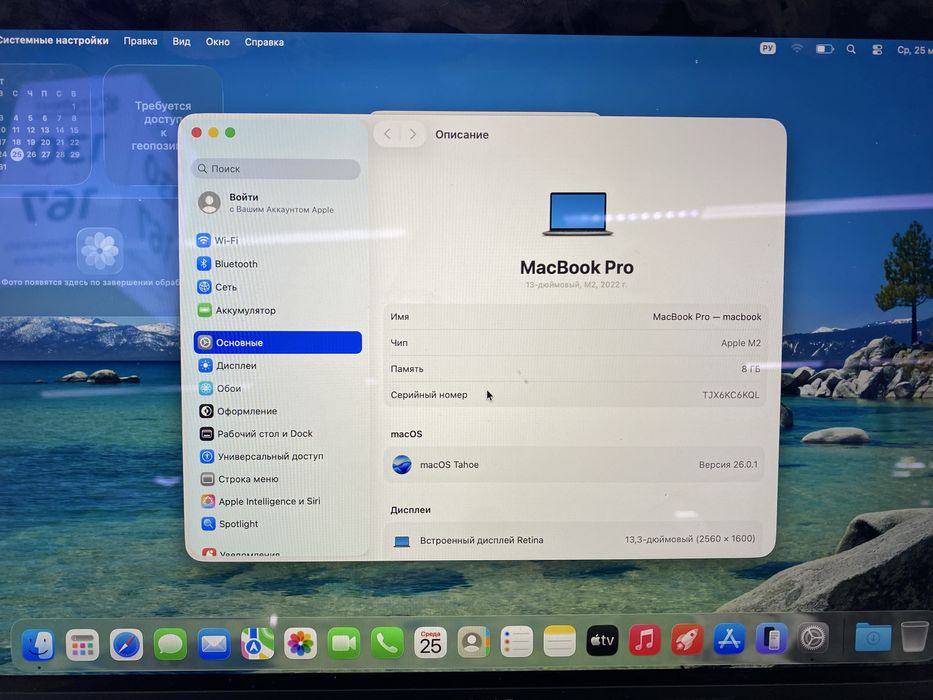Select Основные in the sidebar

(x=277, y=342)
